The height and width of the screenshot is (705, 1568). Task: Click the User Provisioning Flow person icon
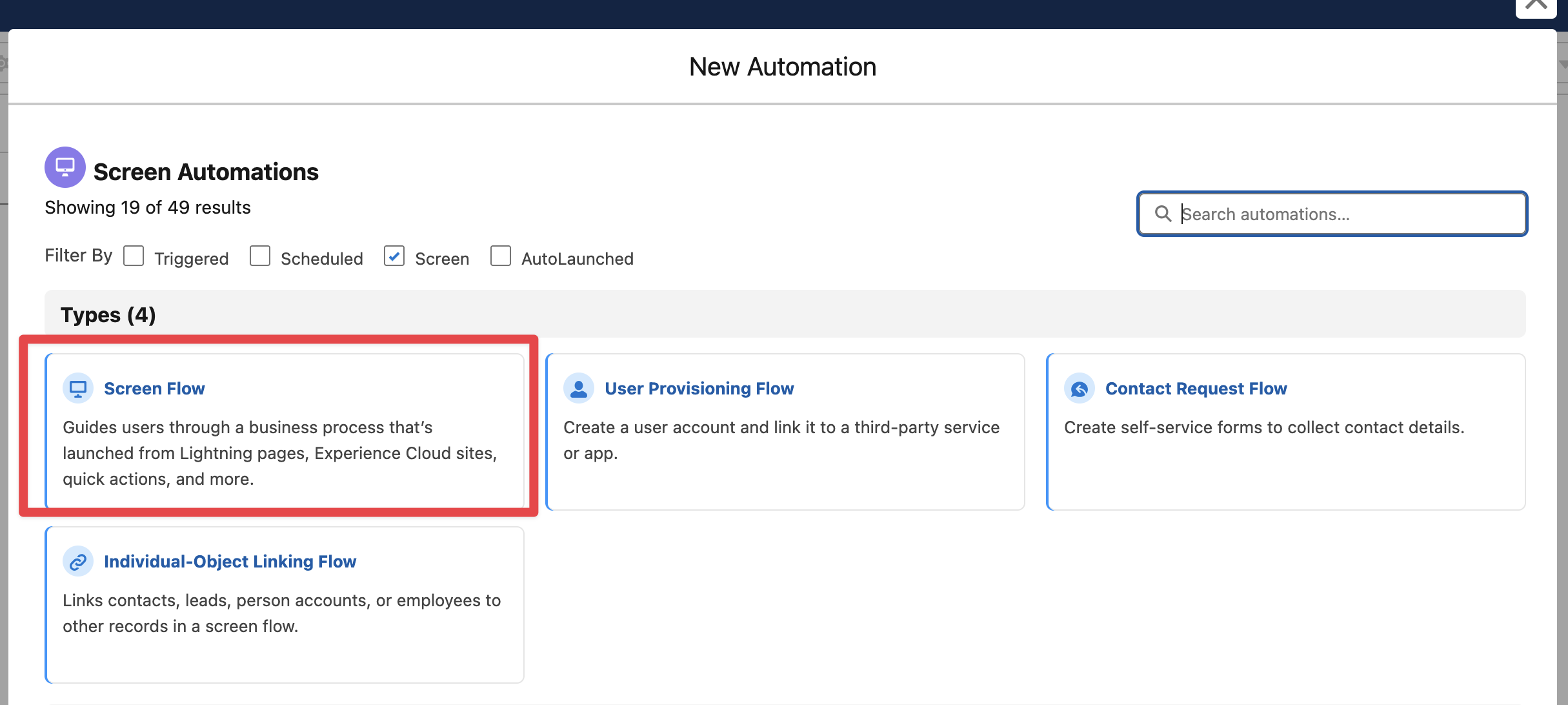579,389
